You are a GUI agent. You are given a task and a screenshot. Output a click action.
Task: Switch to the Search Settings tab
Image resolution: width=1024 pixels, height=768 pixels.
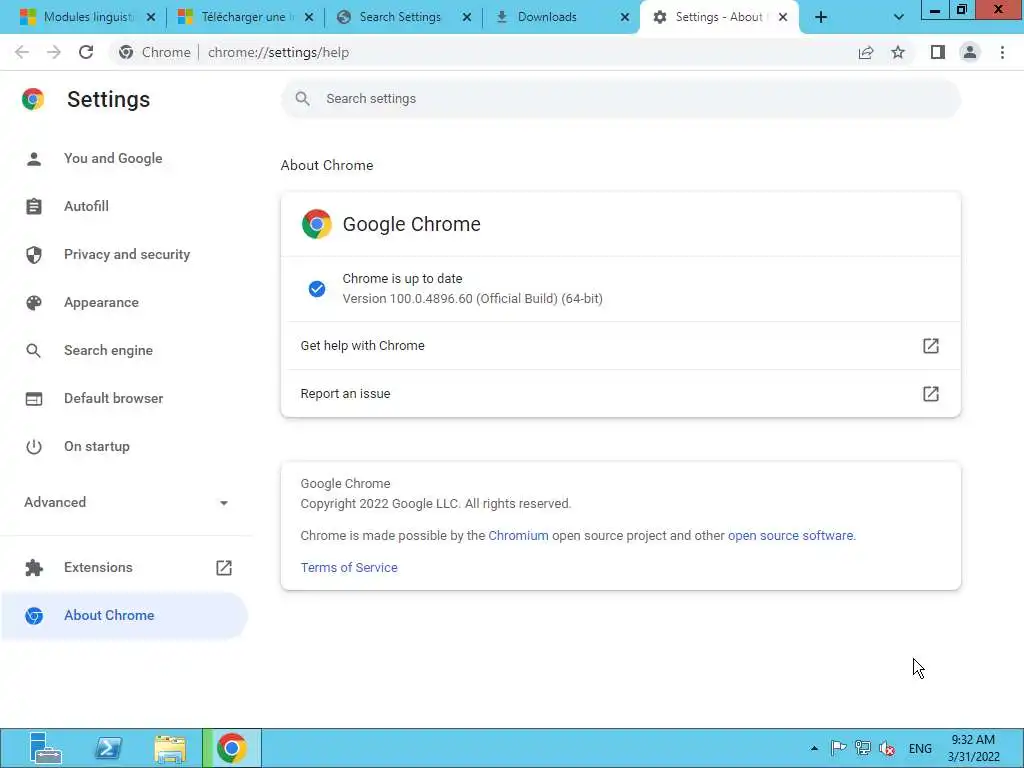[x=403, y=17]
